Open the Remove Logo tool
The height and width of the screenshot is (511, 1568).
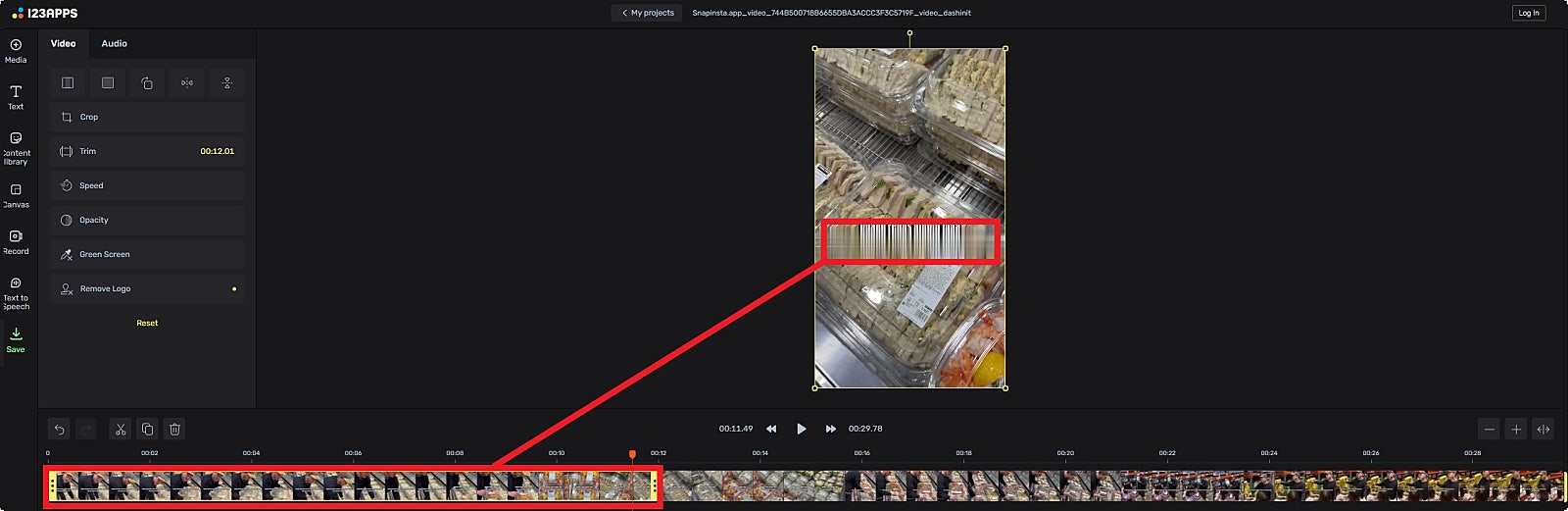[x=147, y=288]
